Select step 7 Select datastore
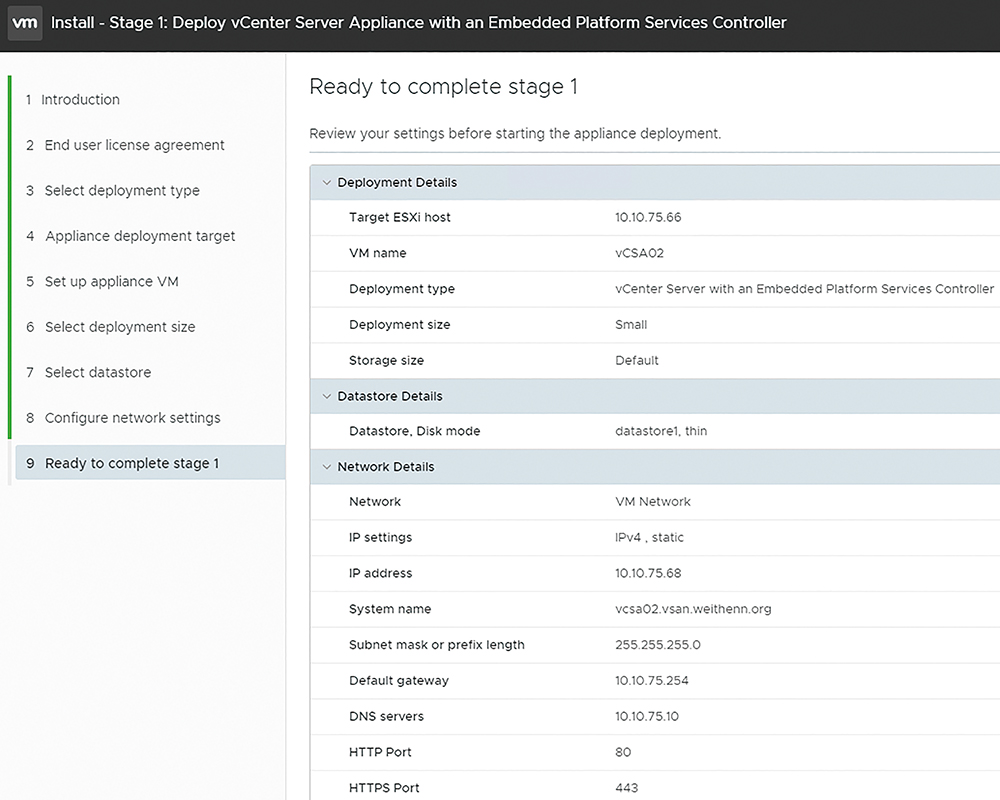The height and width of the screenshot is (800, 1000). coord(89,373)
